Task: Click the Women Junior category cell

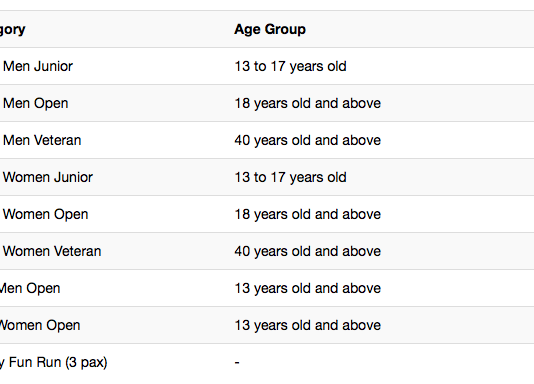Action: pos(48,177)
